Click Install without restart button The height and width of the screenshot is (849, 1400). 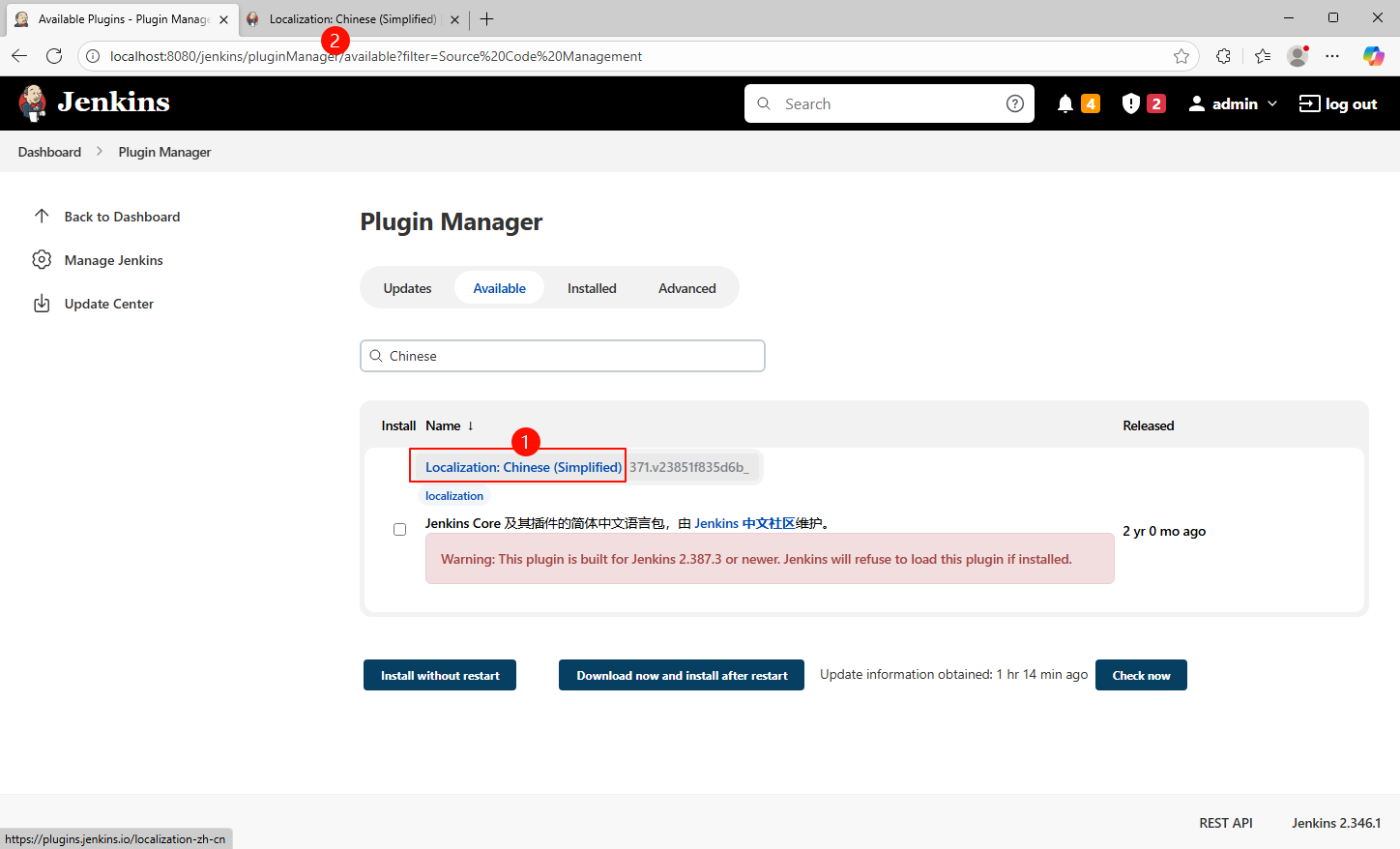440,675
